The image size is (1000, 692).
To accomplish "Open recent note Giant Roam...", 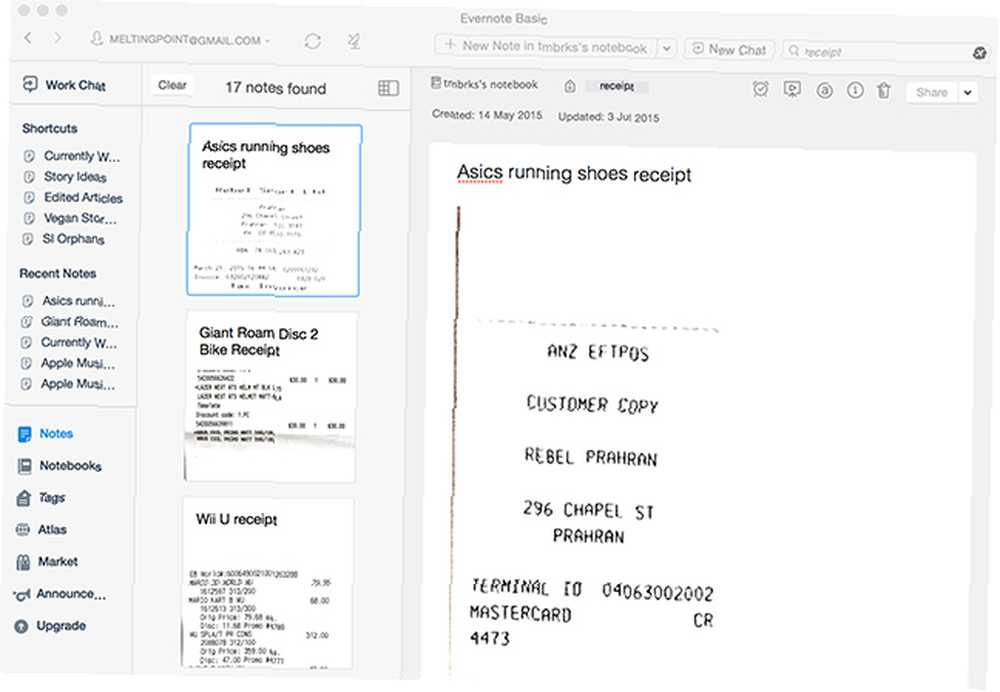I will point(70,321).
